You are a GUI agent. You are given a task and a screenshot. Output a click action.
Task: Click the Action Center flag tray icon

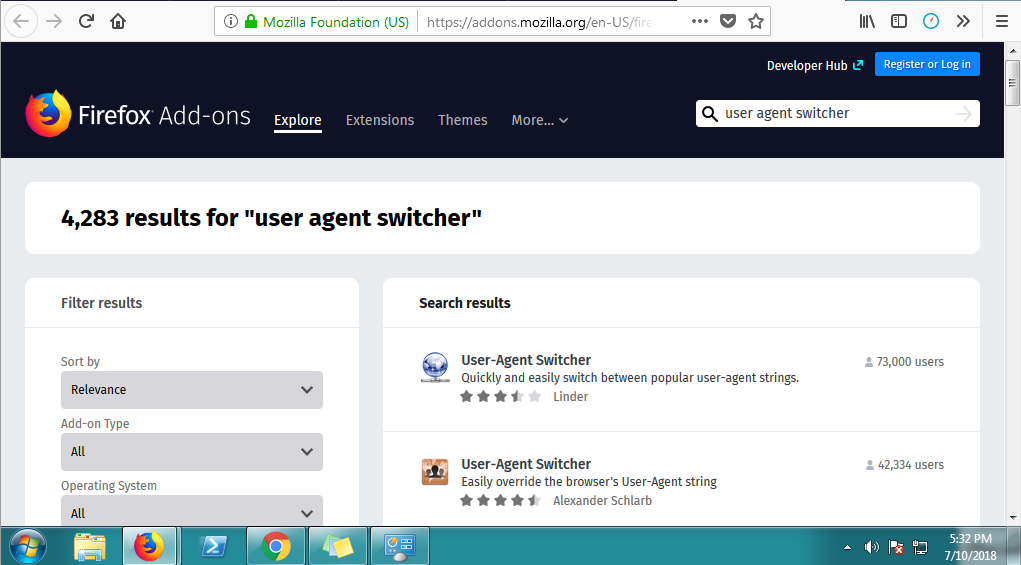coord(896,547)
